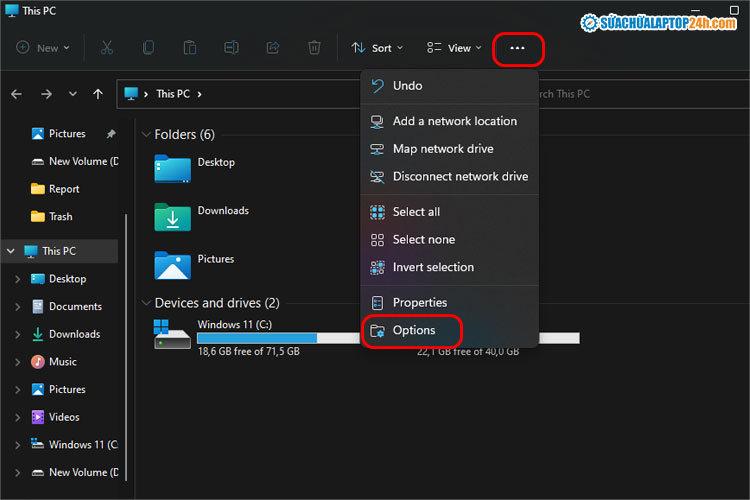The height and width of the screenshot is (500, 750).
Task: Click Invert selection menu entry
Action: pos(450,267)
